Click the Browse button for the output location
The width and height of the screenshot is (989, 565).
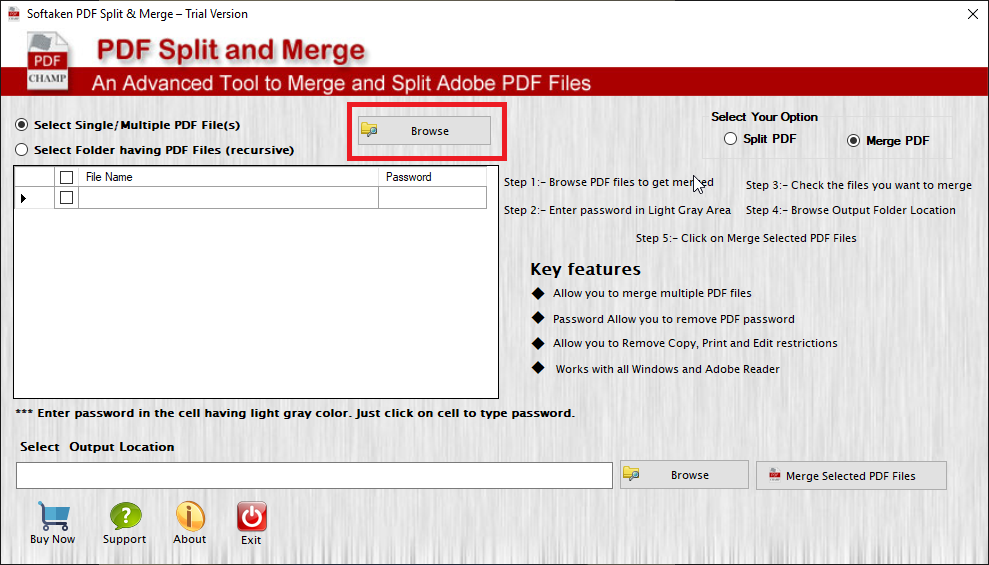pyautogui.click(x=684, y=475)
